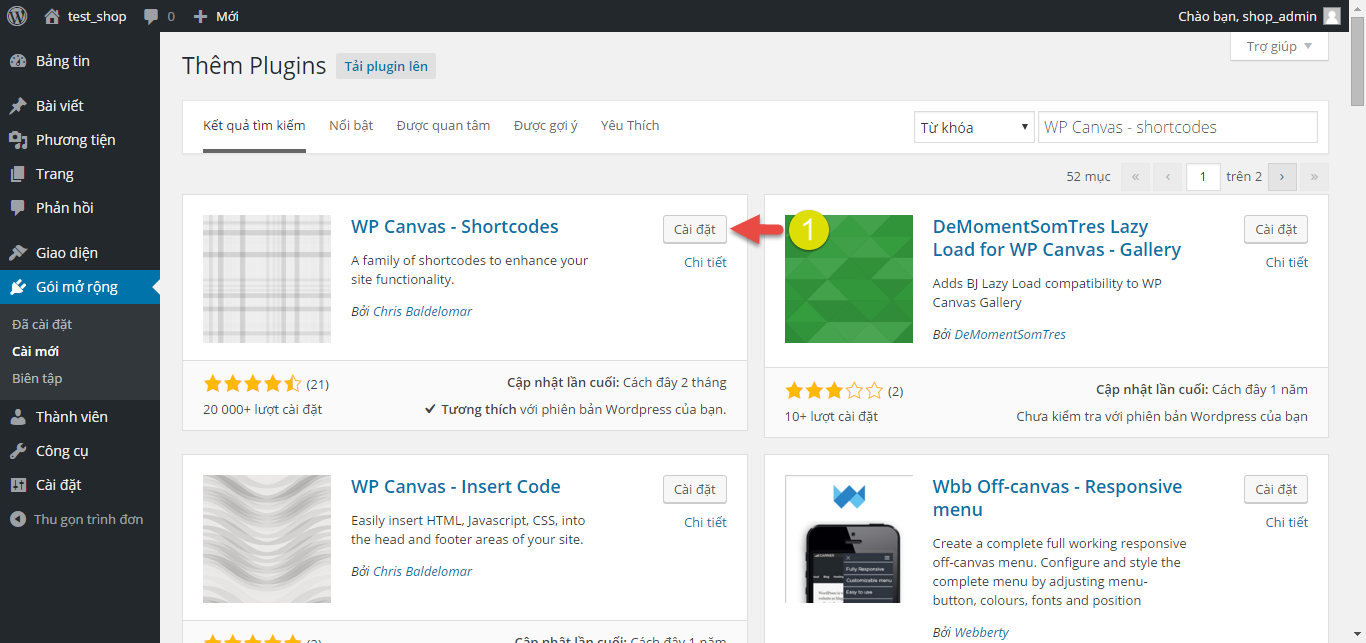
Task: Click the plugin search input field
Action: (x=1178, y=127)
